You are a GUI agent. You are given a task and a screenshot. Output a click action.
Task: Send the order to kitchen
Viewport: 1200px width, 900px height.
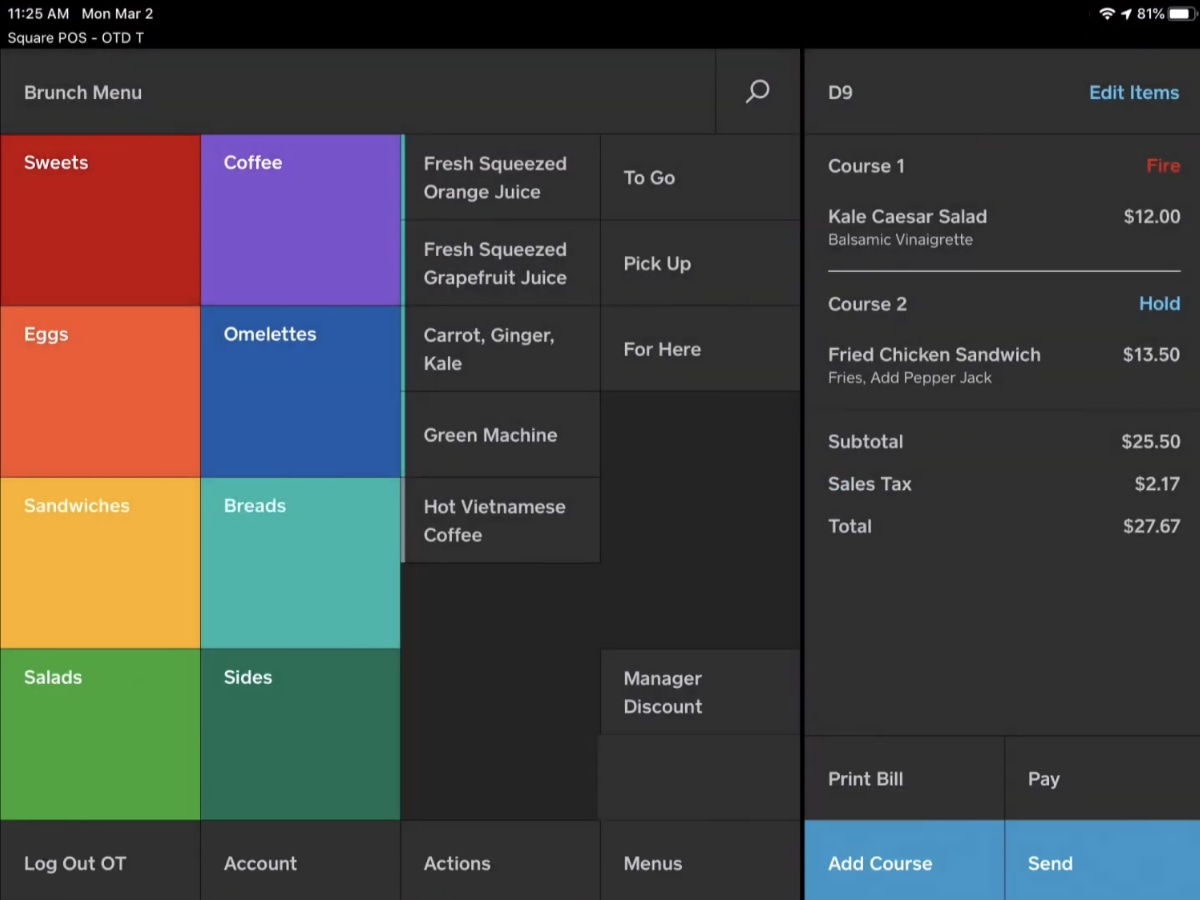[x=1102, y=861]
